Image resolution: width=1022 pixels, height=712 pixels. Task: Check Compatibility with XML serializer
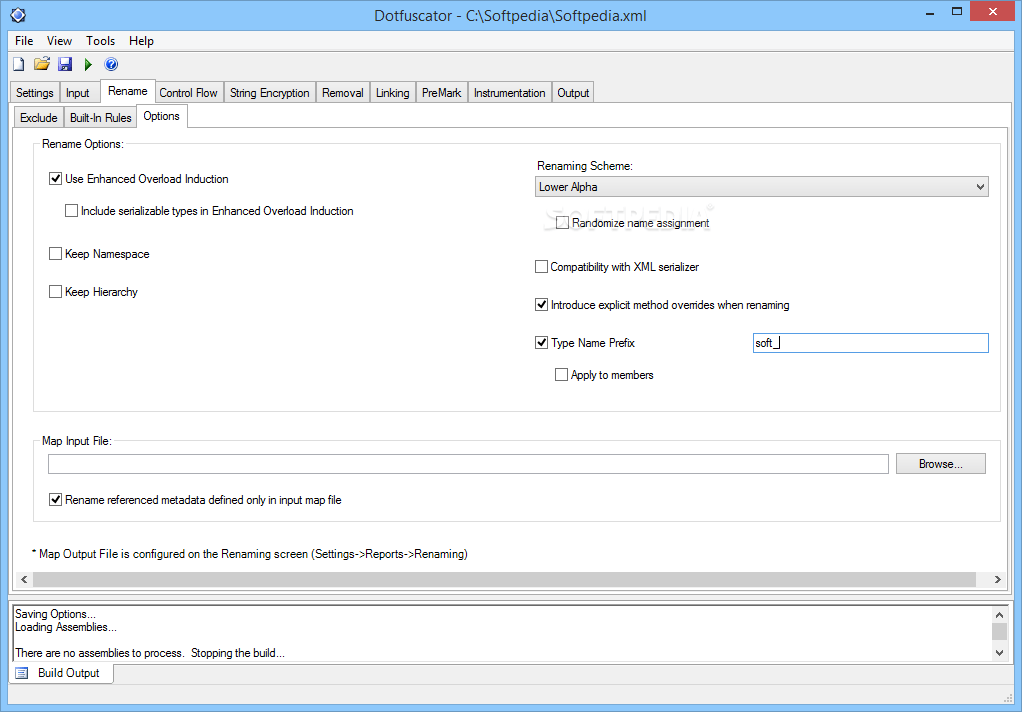(541, 266)
